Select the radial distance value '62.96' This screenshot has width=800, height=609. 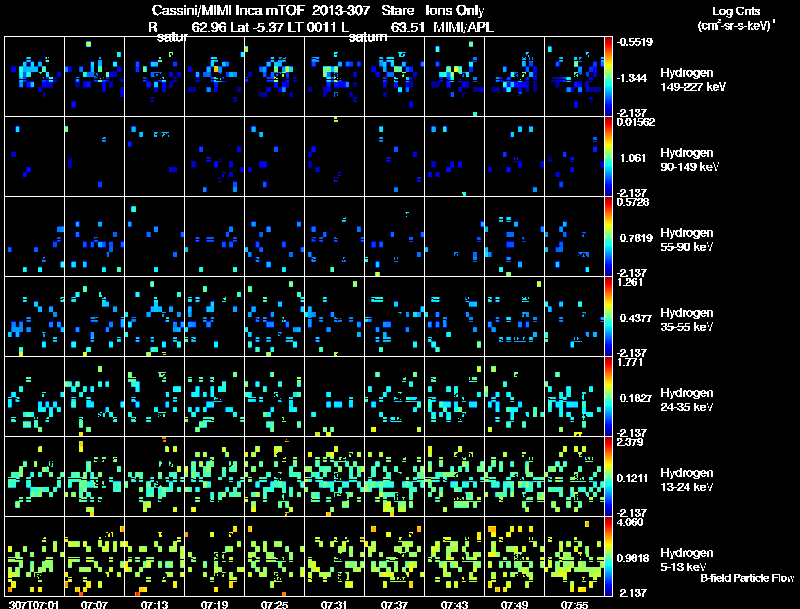tap(209, 28)
